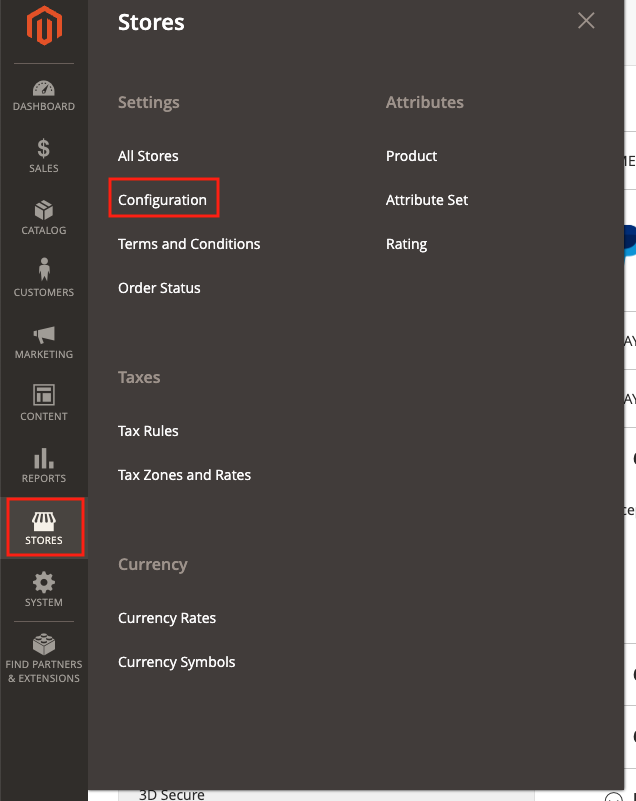636x801 pixels.
Task: Open the Sales menu
Action: coord(44,156)
